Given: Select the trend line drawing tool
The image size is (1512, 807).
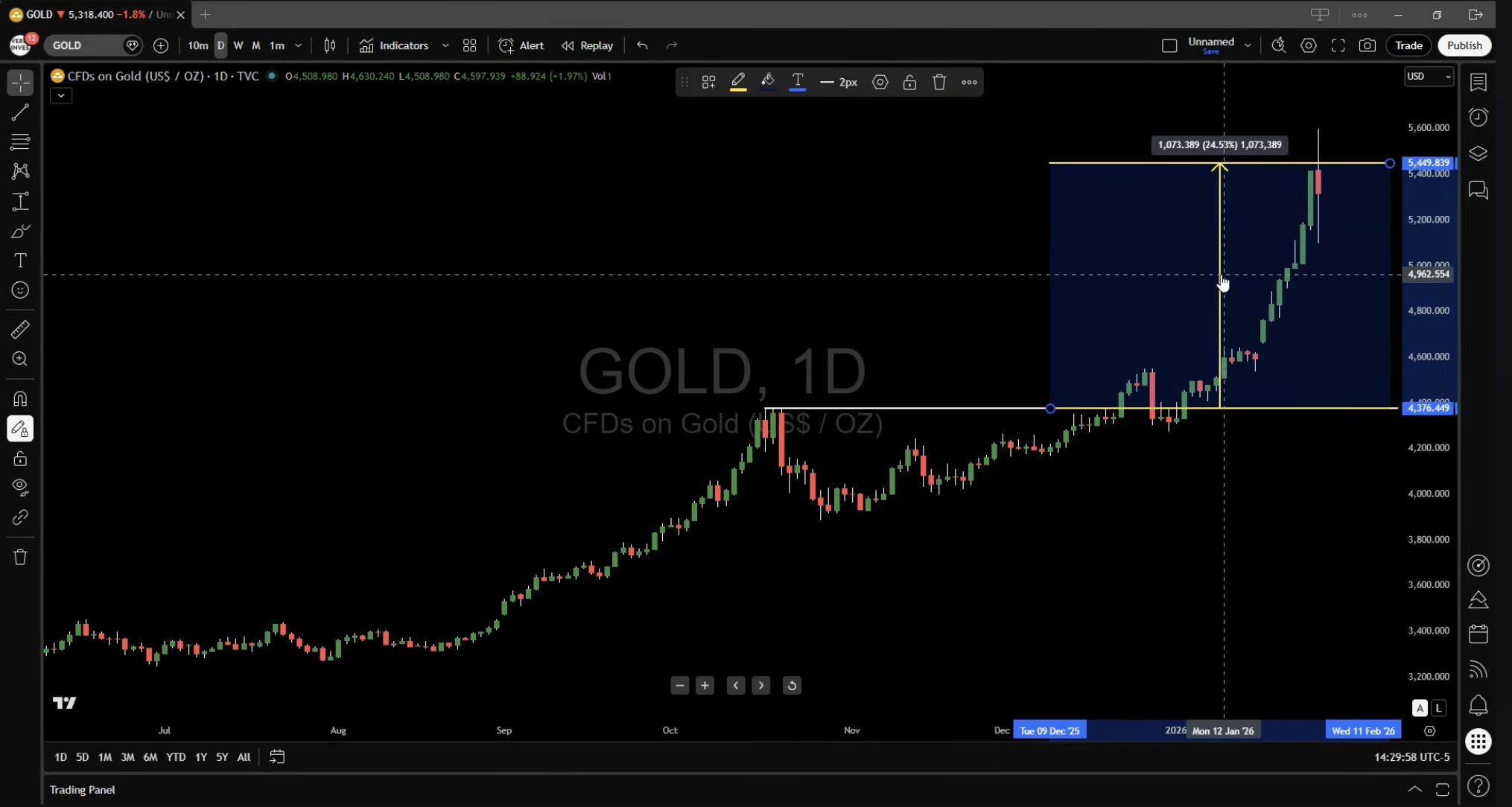Looking at the screenshot, I should 20,112.
